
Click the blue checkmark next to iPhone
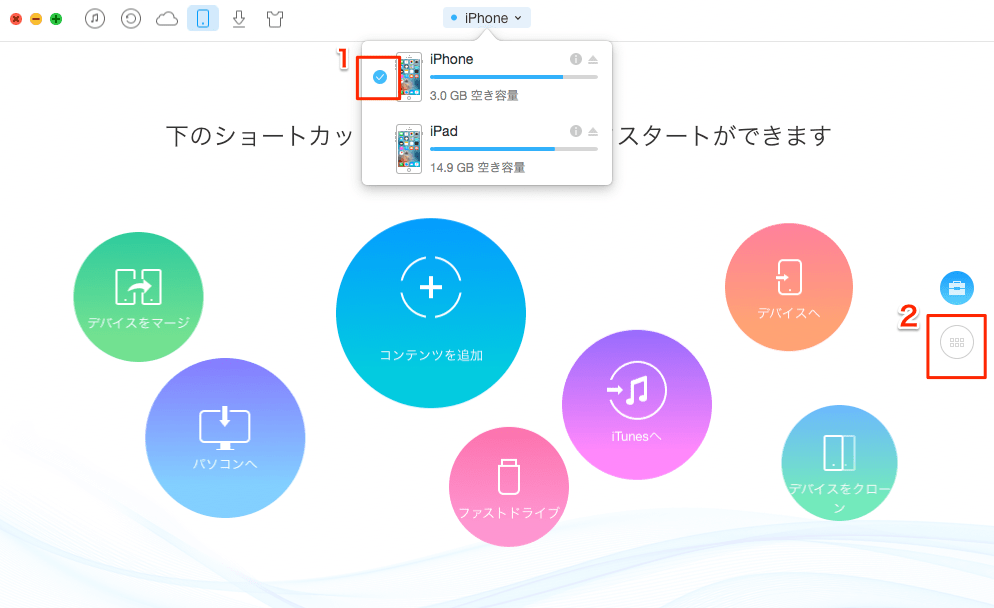coord(380,76)
